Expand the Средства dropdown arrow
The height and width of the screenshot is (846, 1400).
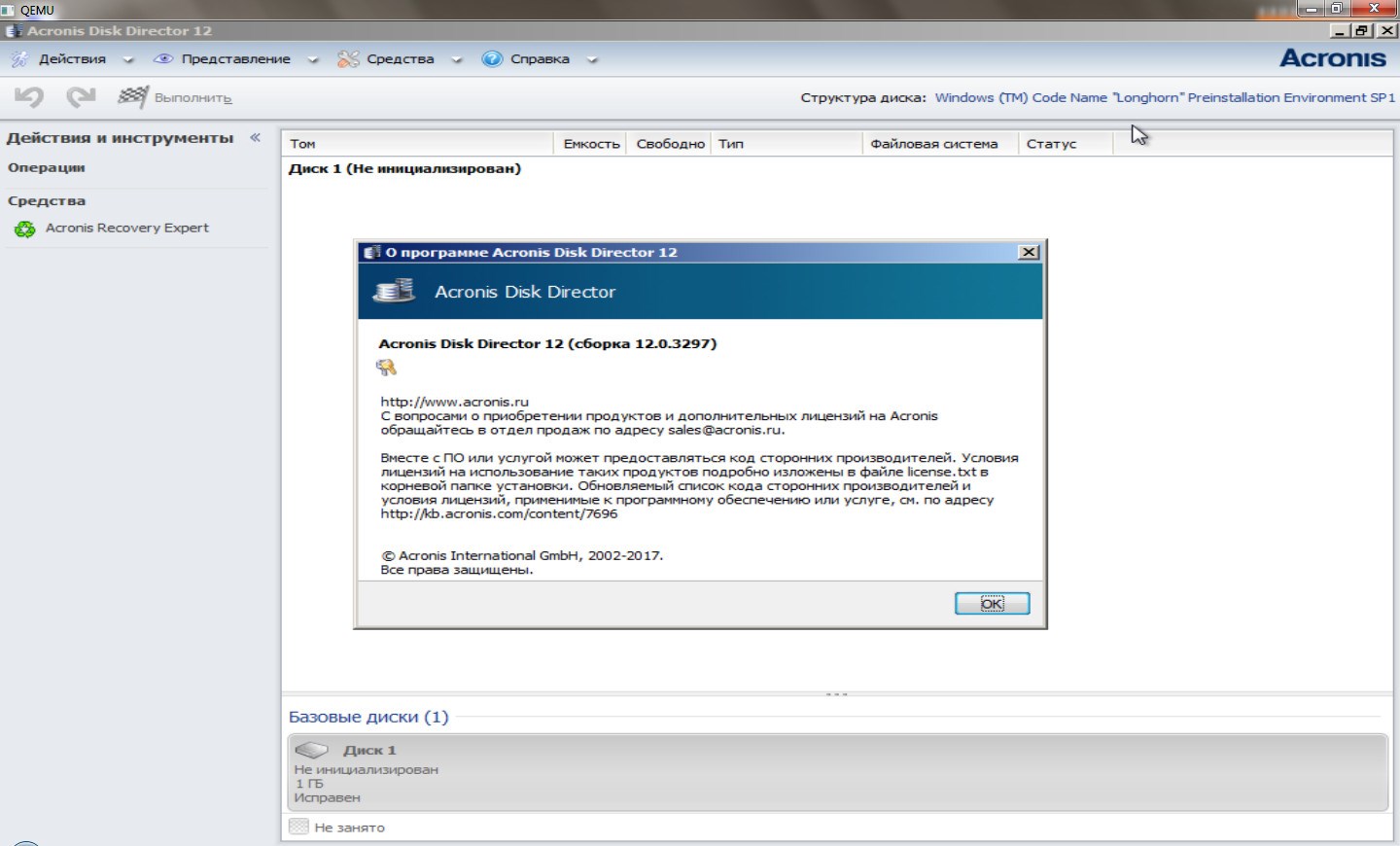(x=456, y=60)
